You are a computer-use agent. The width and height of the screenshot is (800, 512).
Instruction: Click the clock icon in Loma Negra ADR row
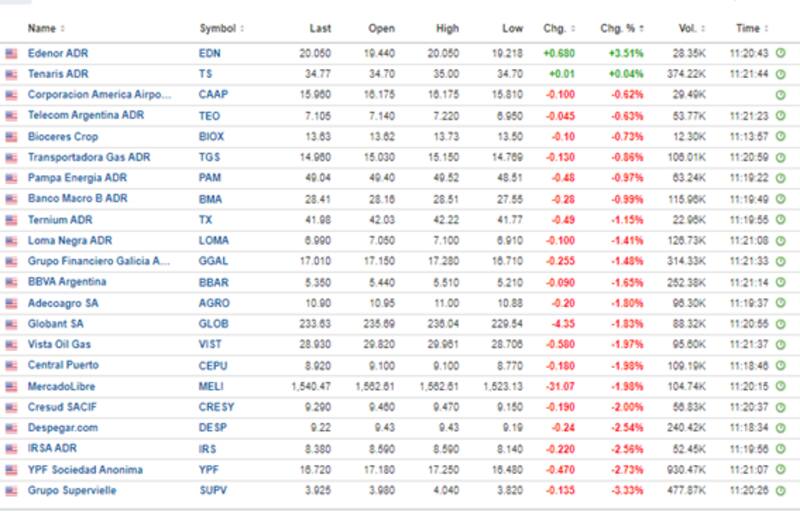tap(780, 241)
